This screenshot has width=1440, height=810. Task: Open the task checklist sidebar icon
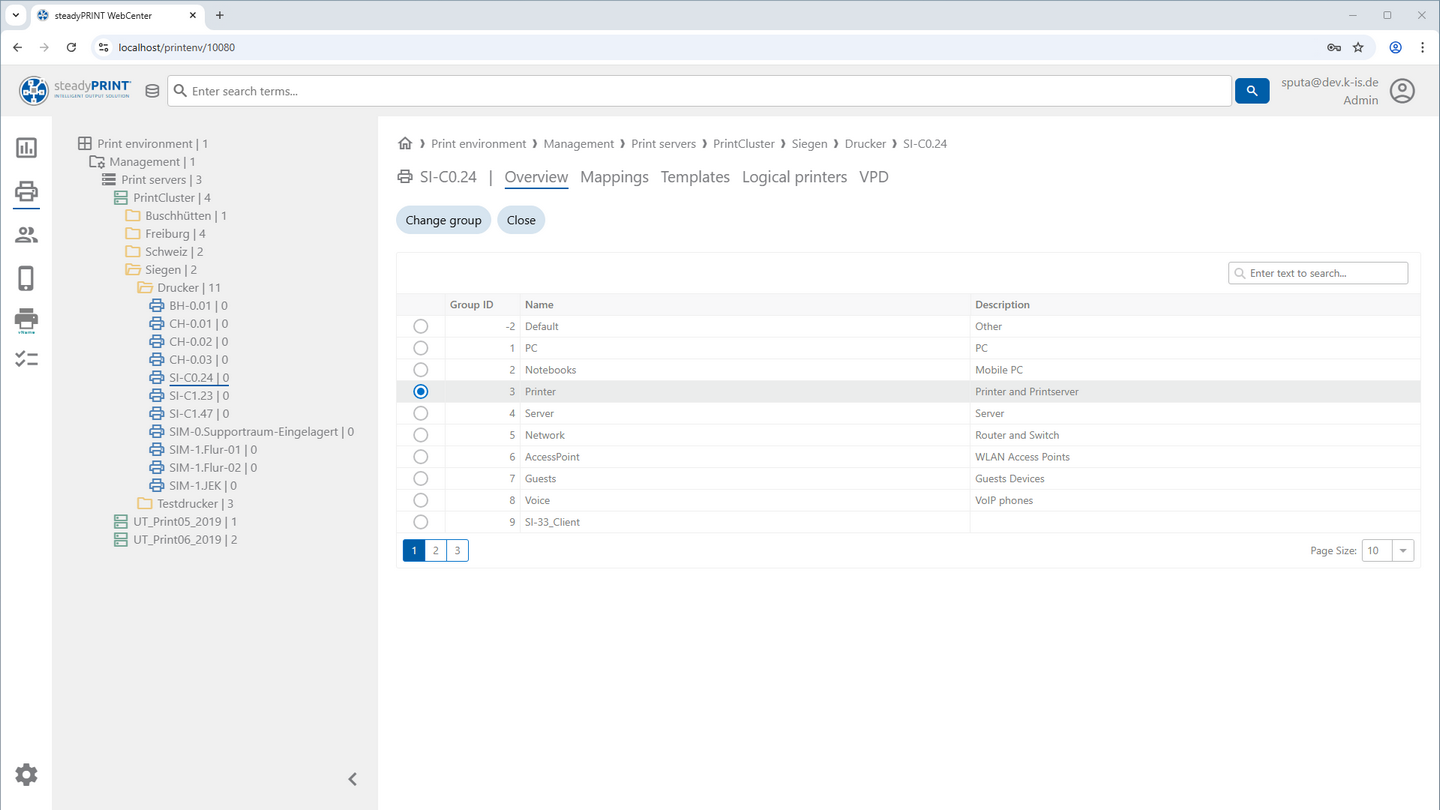point(26,359)
